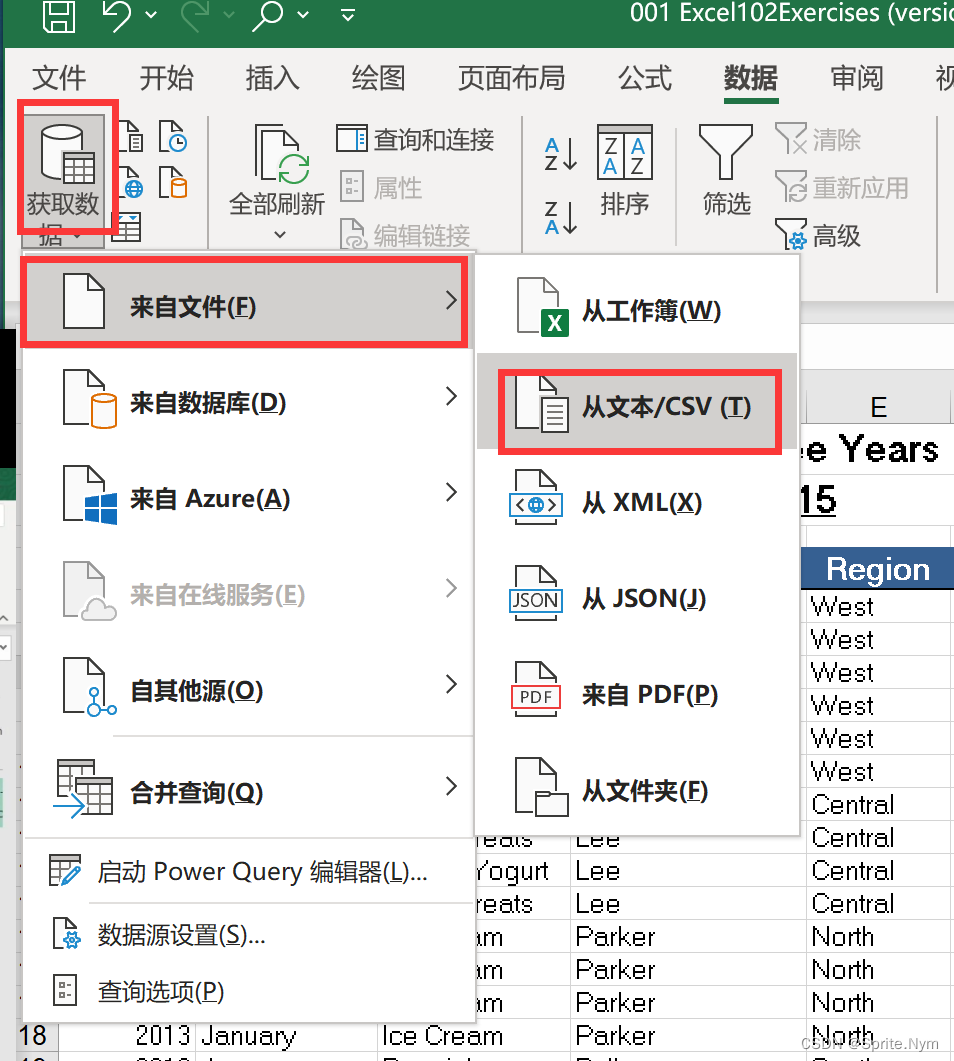
Task: Click the 从文件夹(F) folder icon
Action: pyautogui.click(x=541, y=787)
